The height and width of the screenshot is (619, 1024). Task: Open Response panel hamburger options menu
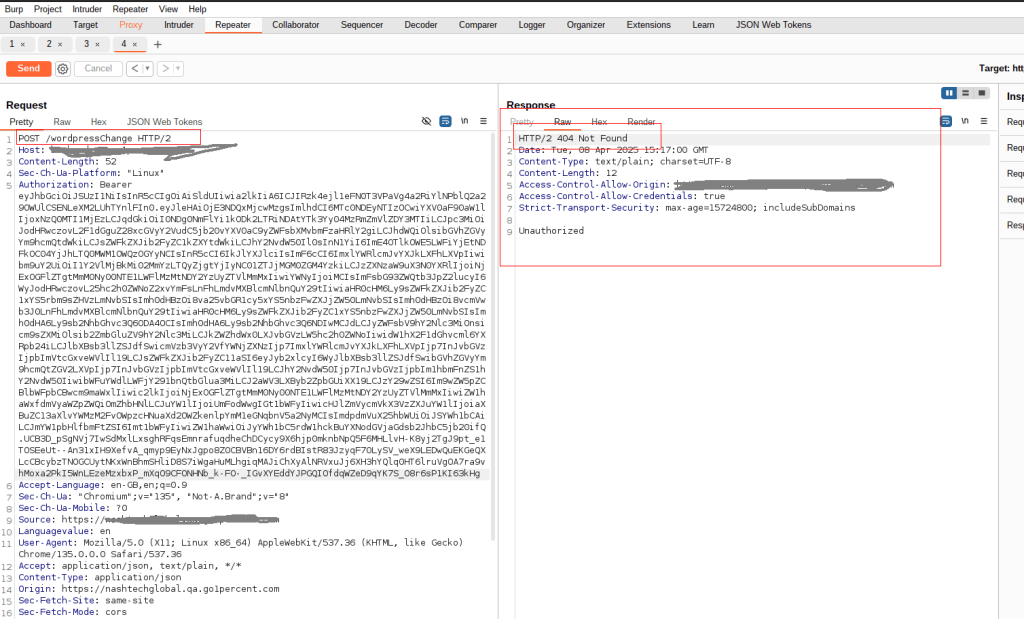tap(984, 121)
